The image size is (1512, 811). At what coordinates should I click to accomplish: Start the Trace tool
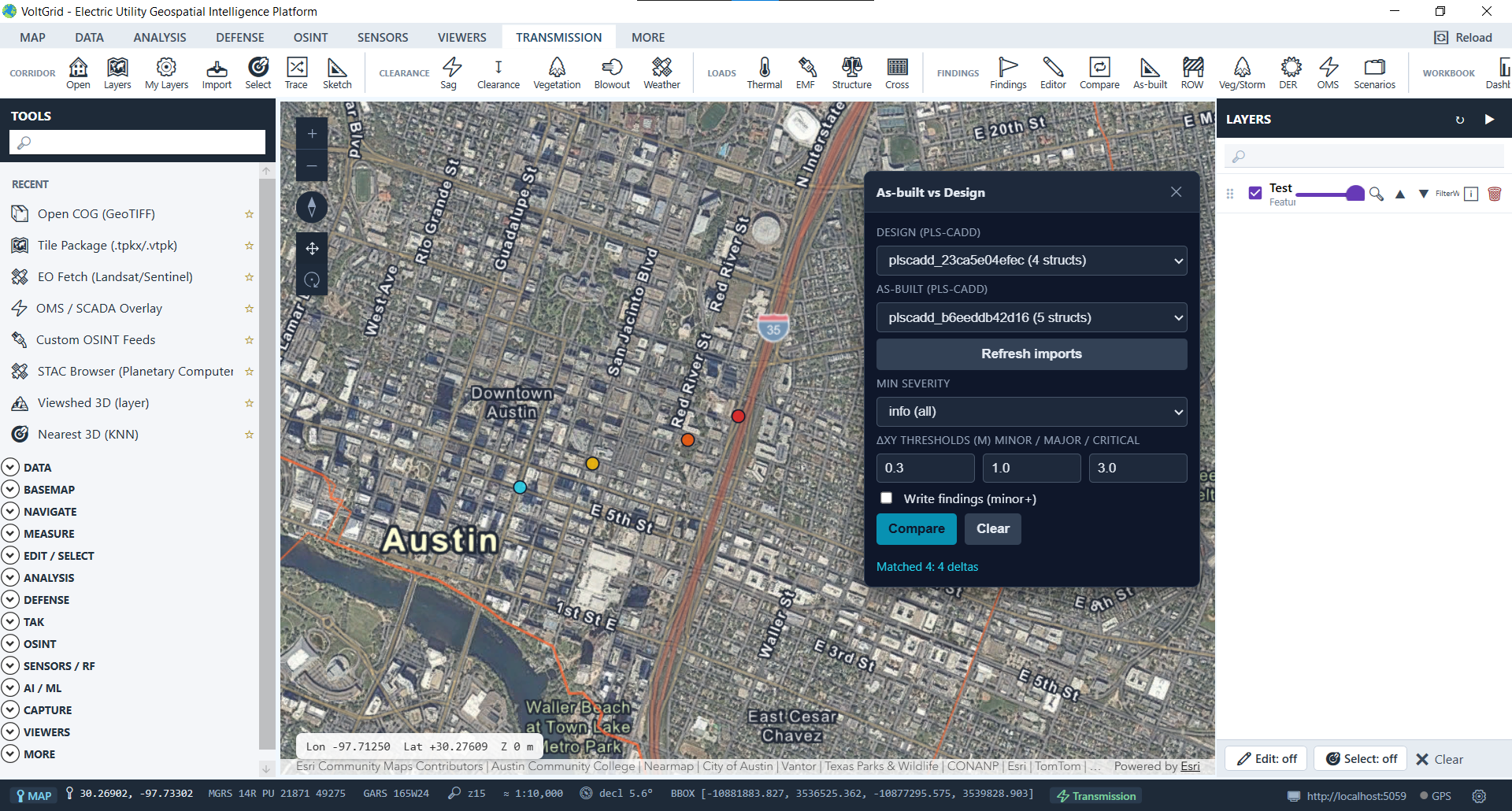[x=296, y=73]
